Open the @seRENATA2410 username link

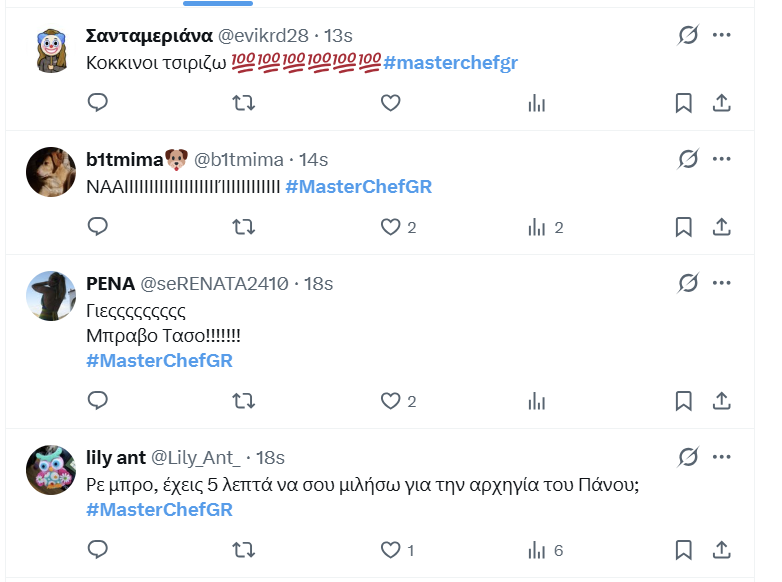pos(214,284)
